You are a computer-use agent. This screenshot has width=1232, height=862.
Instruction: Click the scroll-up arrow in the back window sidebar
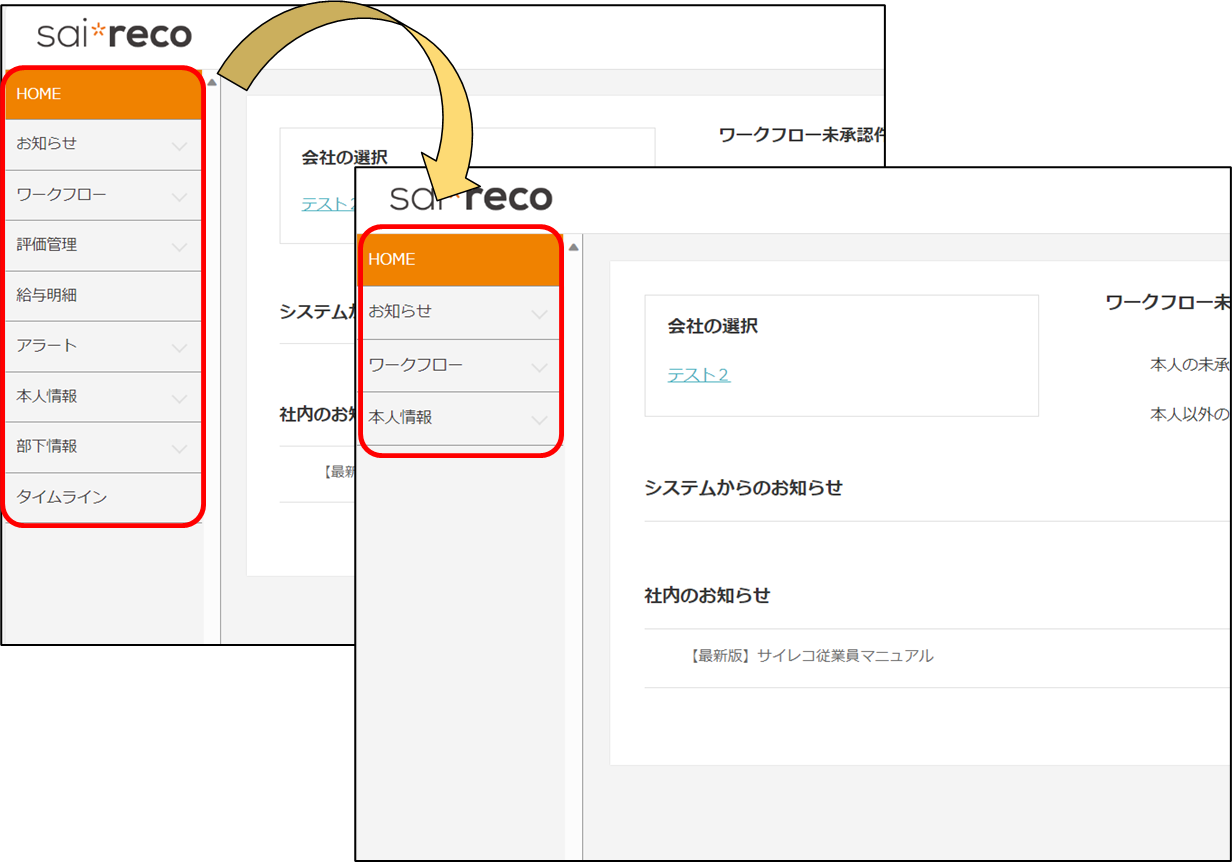tap(211, 82)
